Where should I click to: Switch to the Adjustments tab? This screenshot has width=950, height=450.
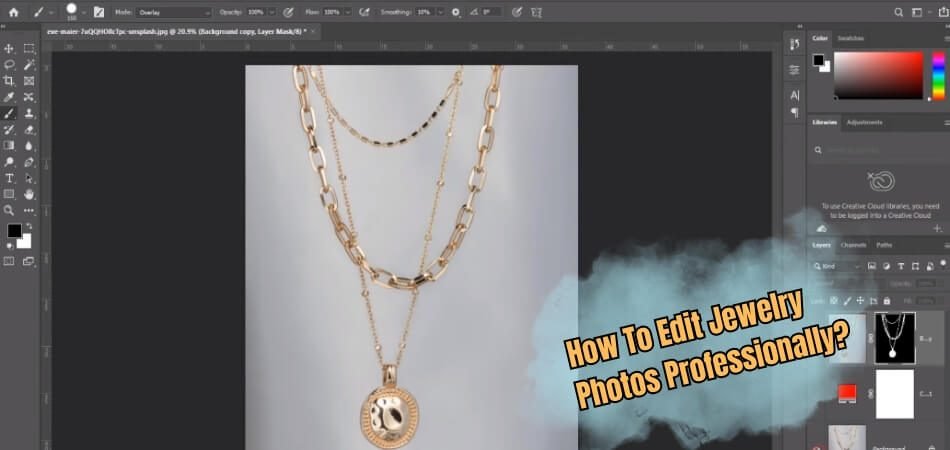[x=864, y=122]
